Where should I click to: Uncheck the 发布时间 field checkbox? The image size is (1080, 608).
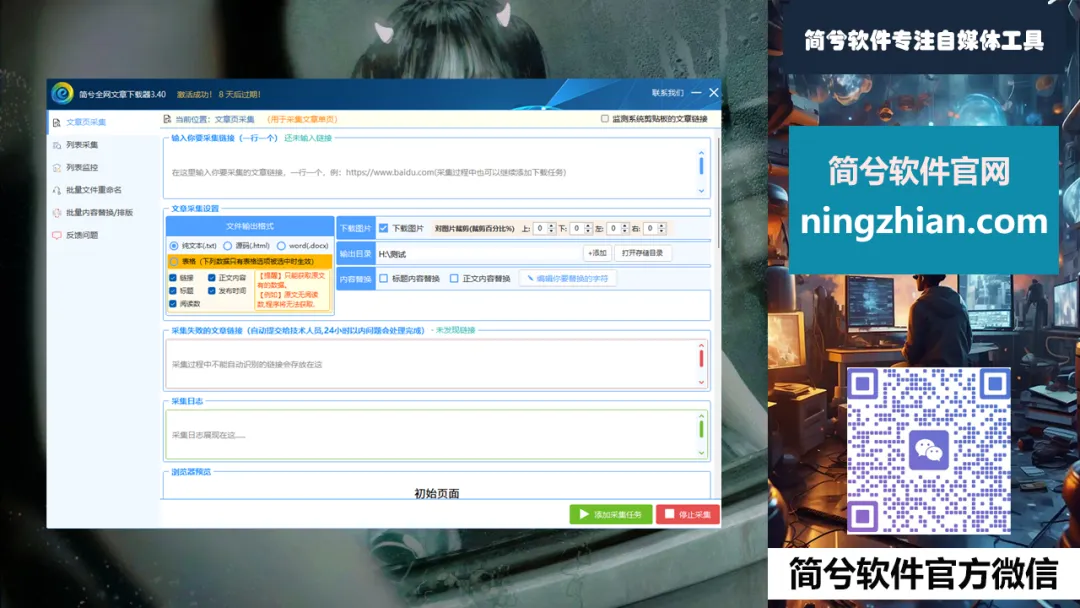coord(211,291)
